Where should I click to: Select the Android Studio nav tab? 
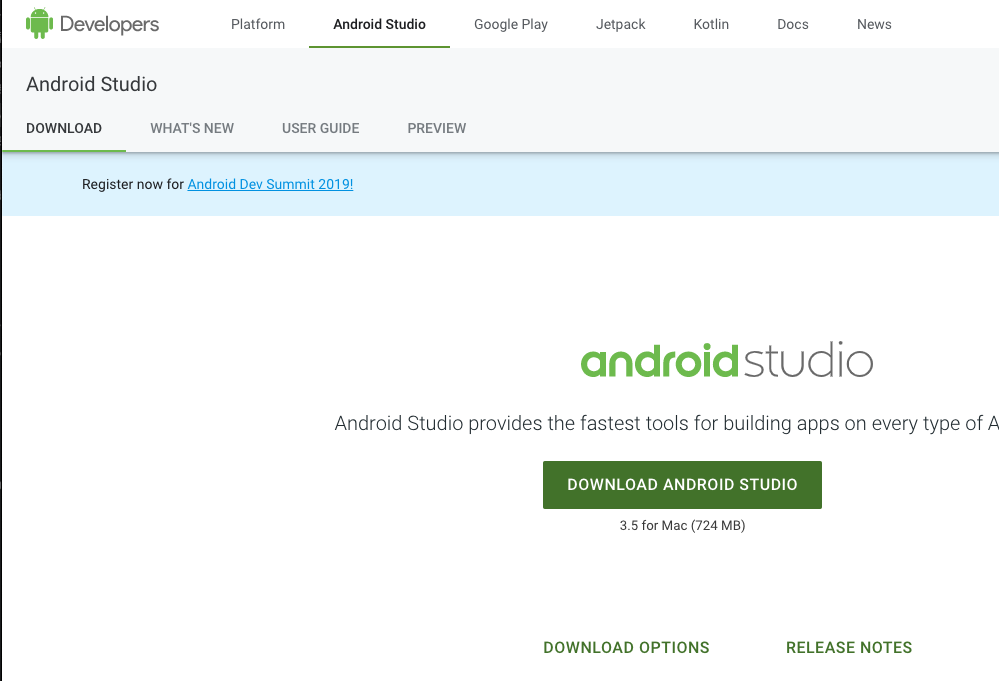[379, 24]
